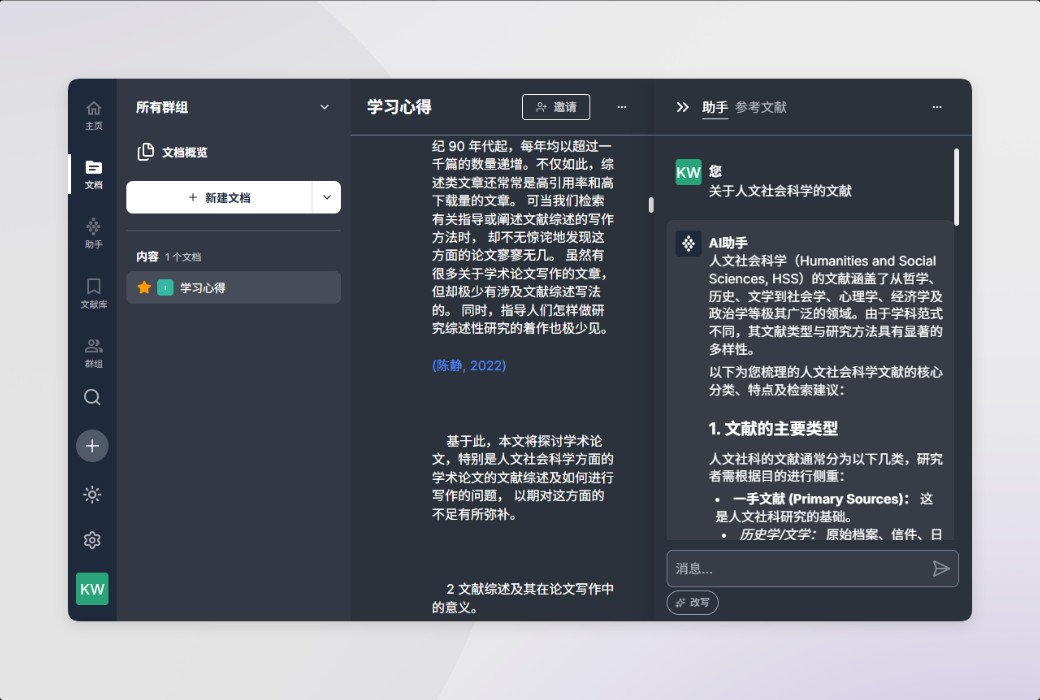Screen dimensions: 1040x700
Task: Click the send message arrow icon
Action: coord(941,569)
